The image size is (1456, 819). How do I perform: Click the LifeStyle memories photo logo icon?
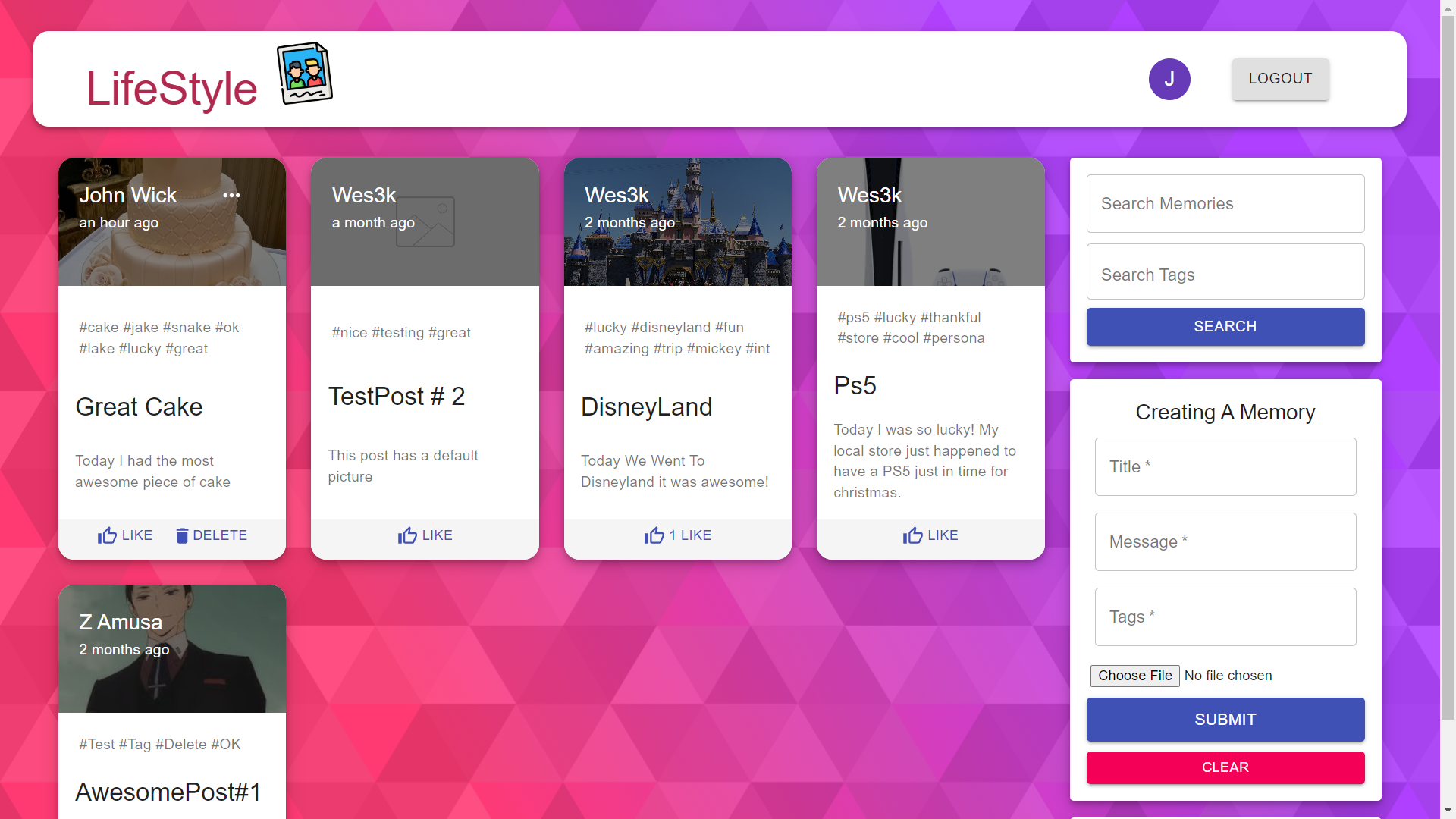tap(304, 74)
